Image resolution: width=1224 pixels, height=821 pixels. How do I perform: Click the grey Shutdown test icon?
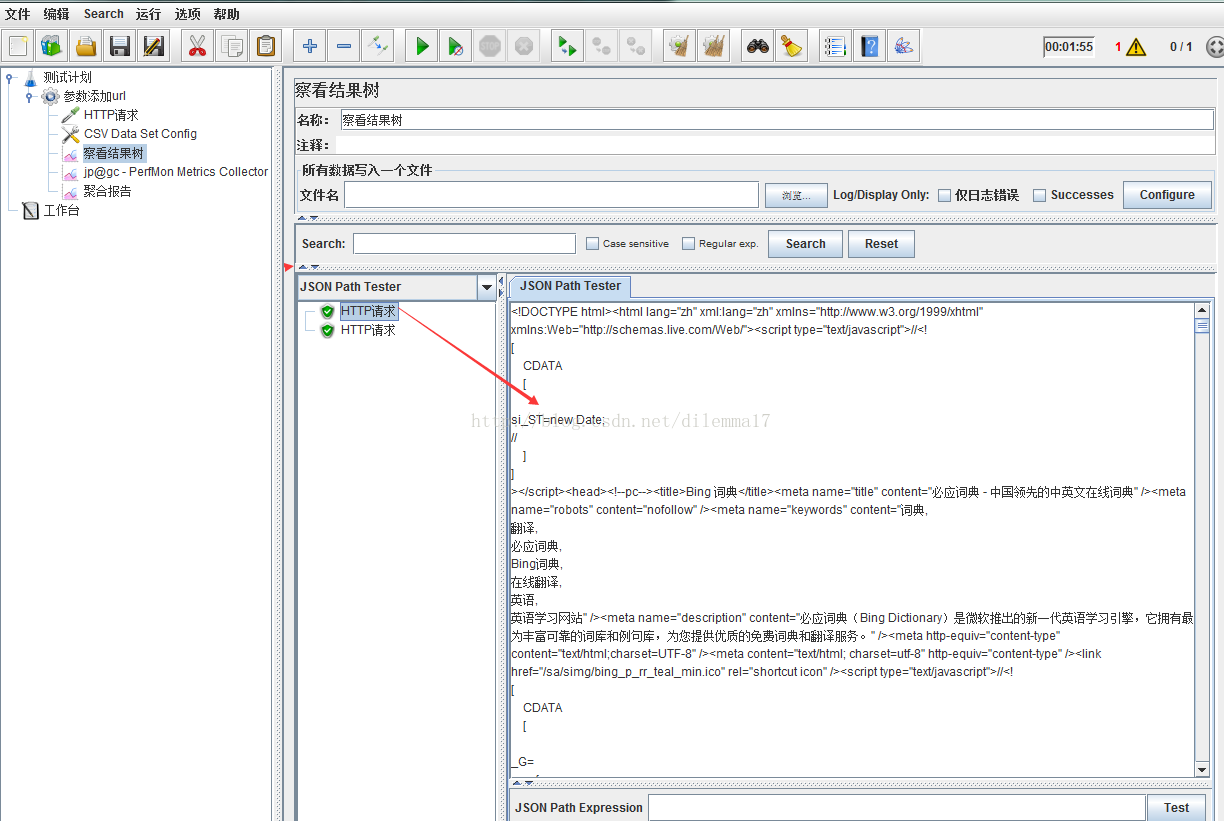(x=523, y=46)
